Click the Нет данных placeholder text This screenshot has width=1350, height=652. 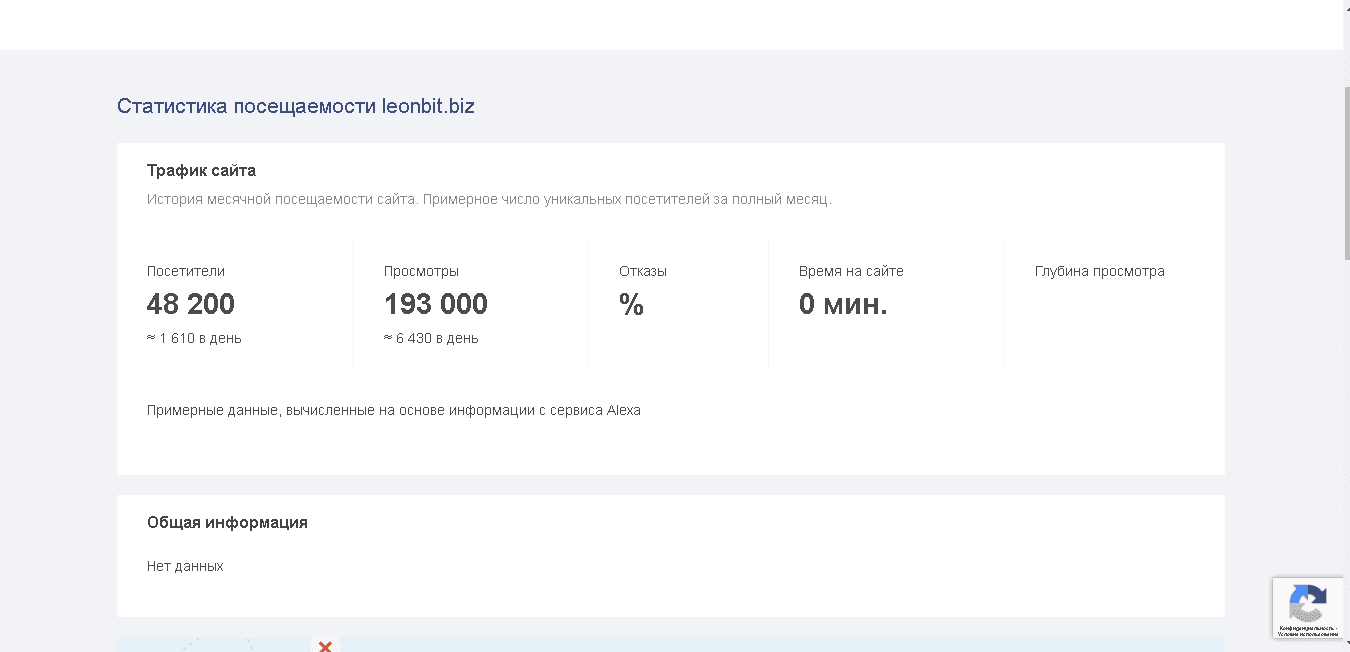[x=185, y=565]
